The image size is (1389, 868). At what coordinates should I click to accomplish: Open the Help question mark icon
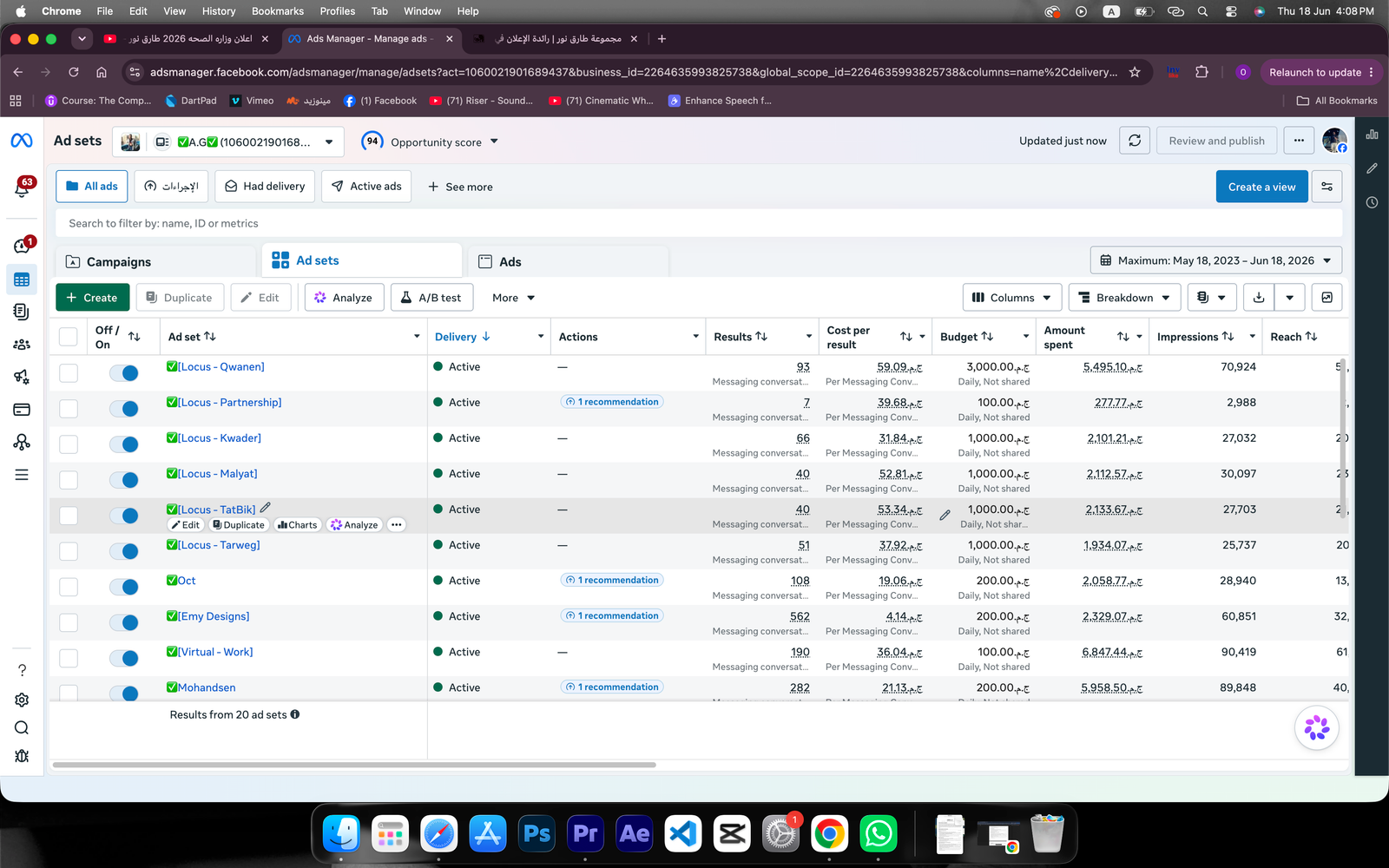pos(22,670)
